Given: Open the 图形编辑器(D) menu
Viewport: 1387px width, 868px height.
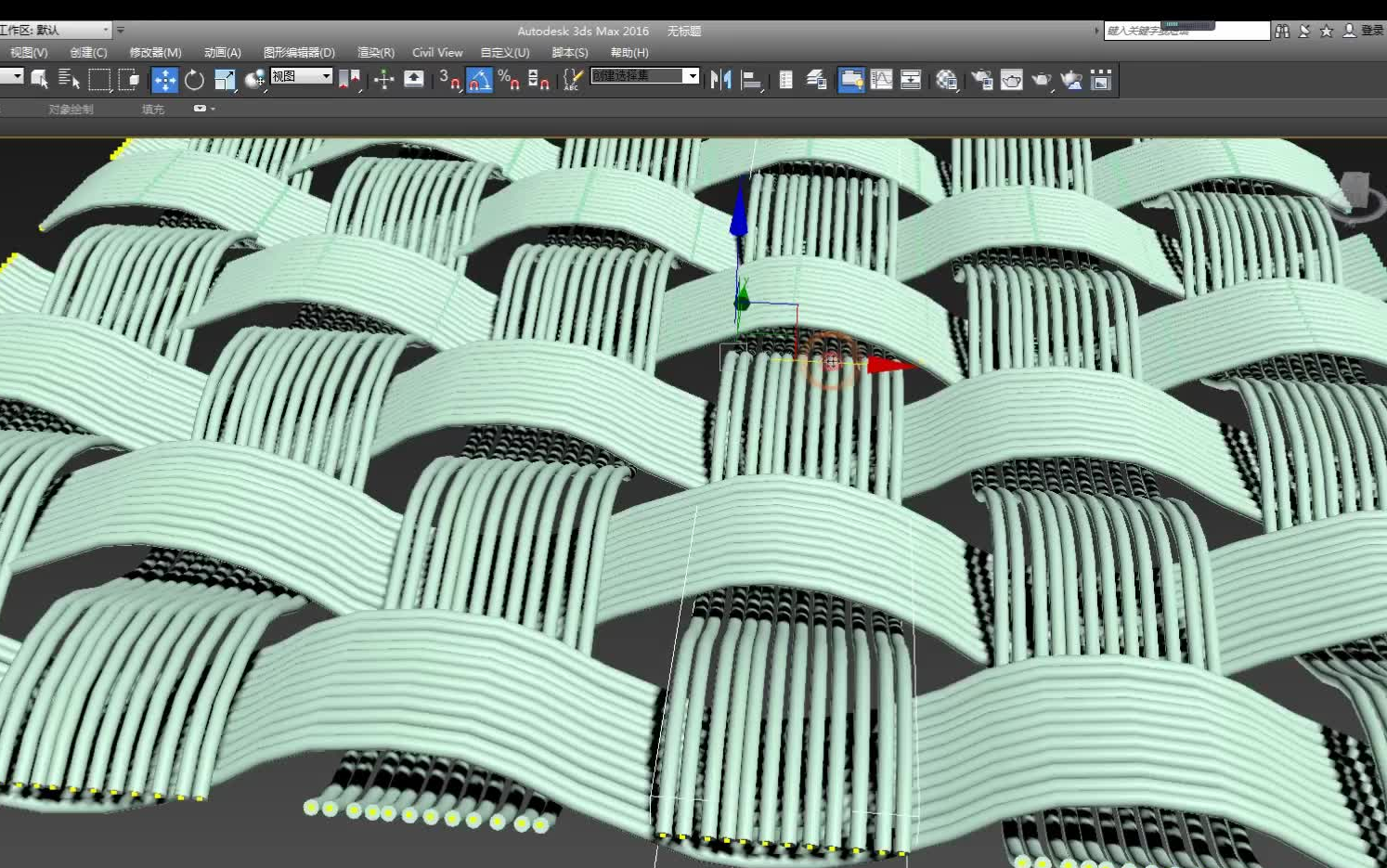Looking at the screenshot, I should (x=299, y=53).
